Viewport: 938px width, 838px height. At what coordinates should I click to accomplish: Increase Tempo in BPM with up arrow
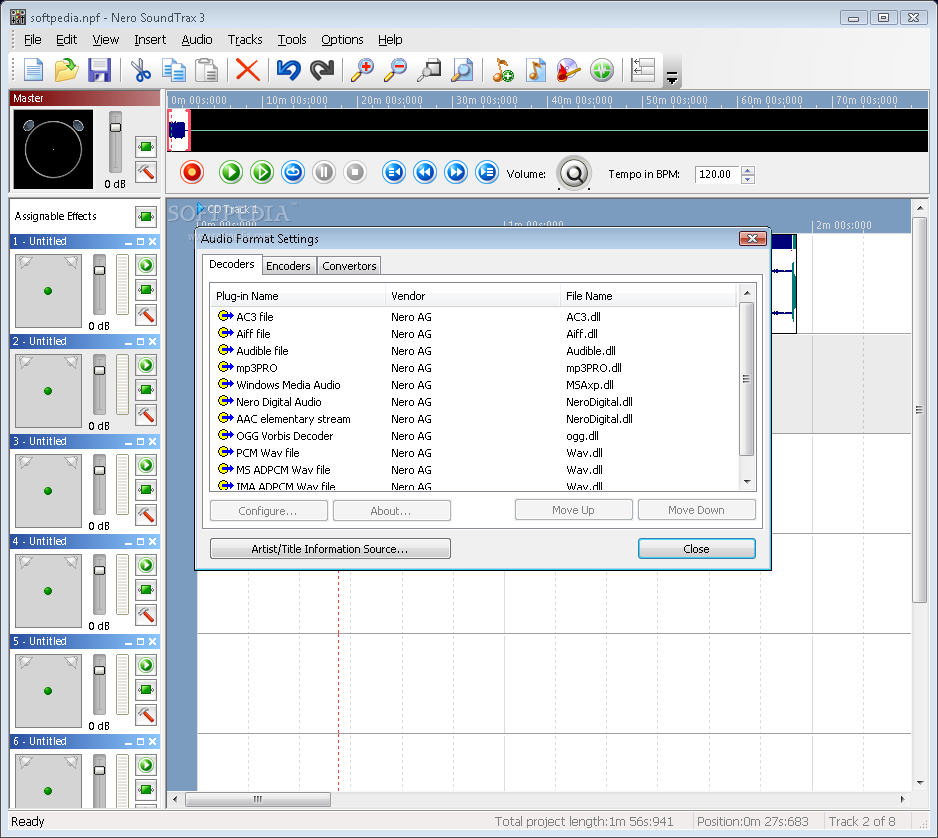pos(748,170)
